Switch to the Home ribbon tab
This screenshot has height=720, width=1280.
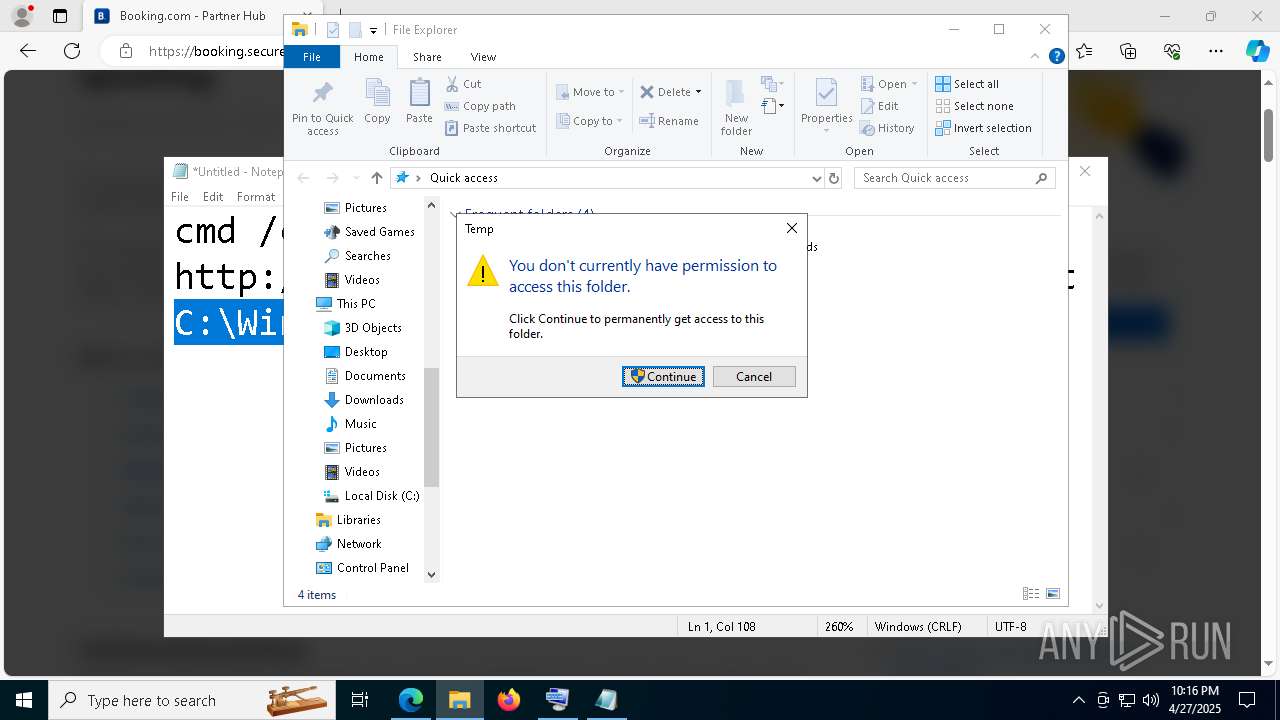[x=368, y=57]
